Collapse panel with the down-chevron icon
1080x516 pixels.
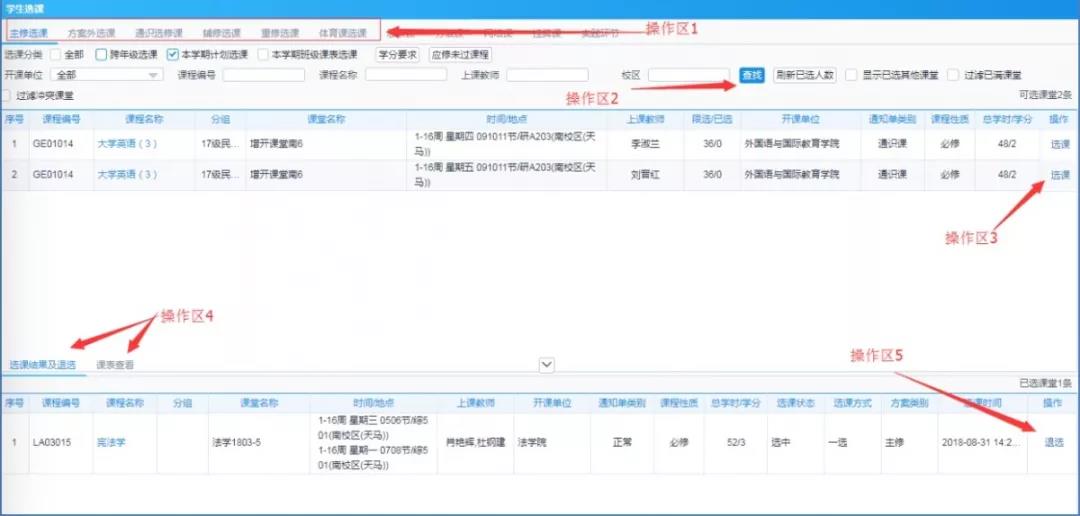(x=547, y=365)
